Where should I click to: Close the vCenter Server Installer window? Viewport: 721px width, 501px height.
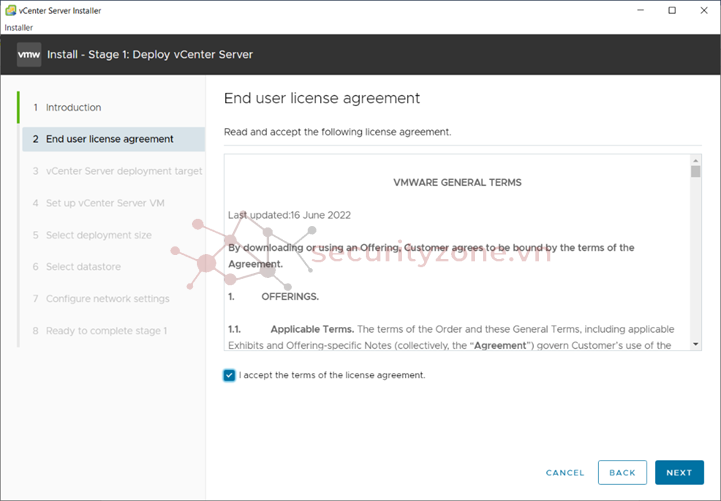[x=704, y=10]
